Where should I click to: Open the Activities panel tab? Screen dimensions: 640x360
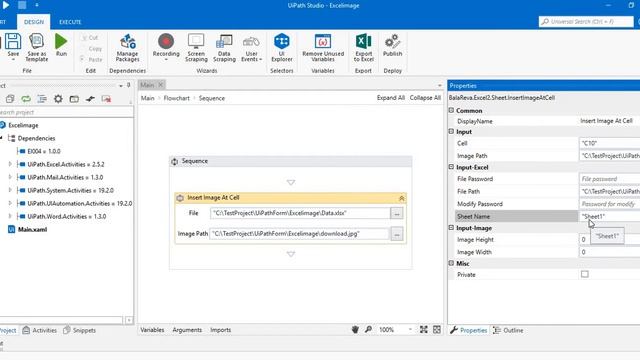(x=40, y=330)
